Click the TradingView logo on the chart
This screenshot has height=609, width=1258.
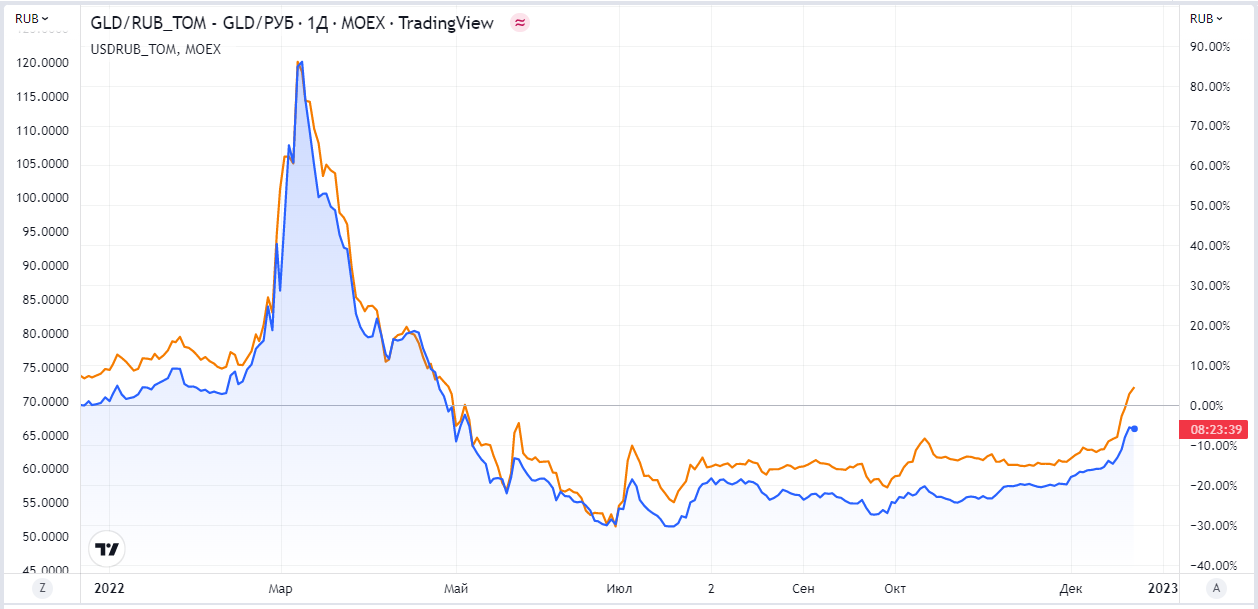[106, 548]
